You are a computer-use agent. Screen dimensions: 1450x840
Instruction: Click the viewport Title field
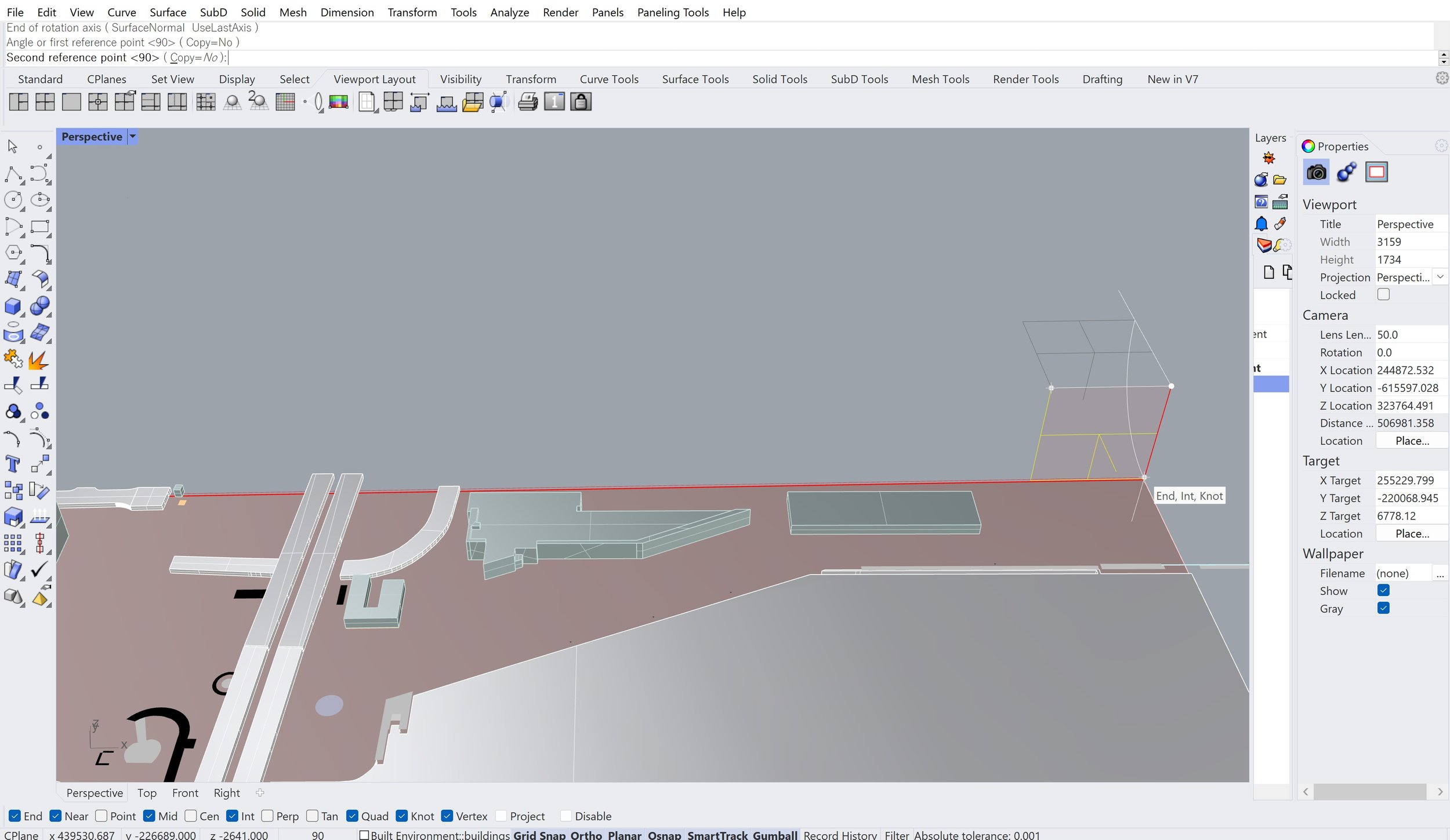1411,224
